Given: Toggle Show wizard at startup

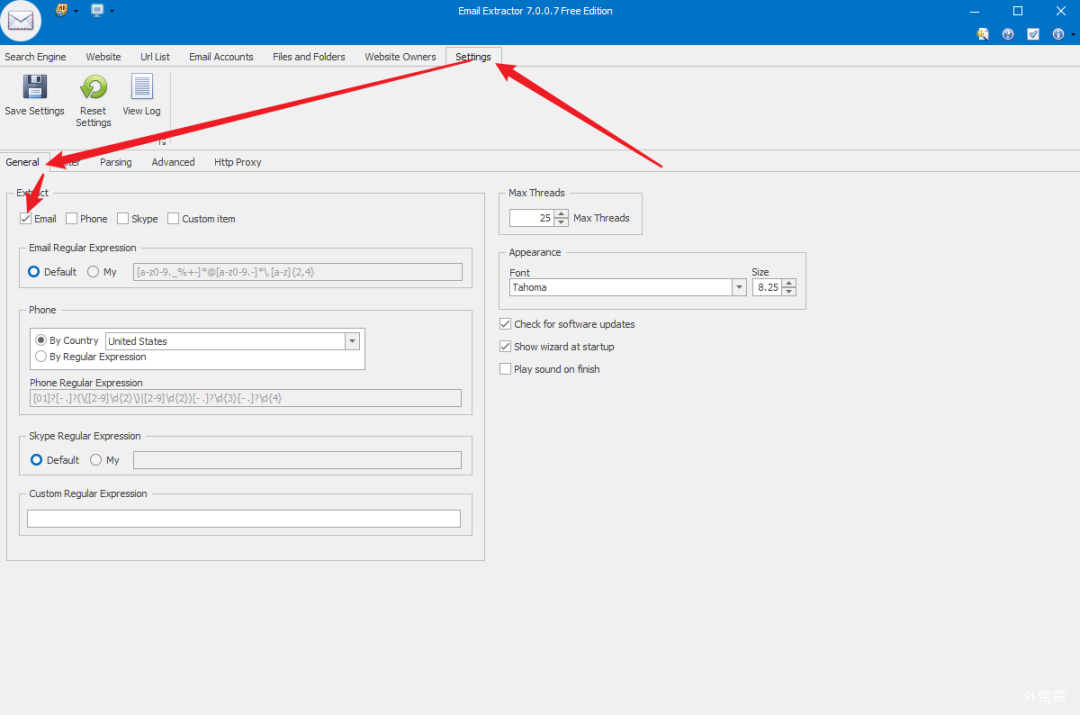Looking at the screenshot, I should click(505, 346).
